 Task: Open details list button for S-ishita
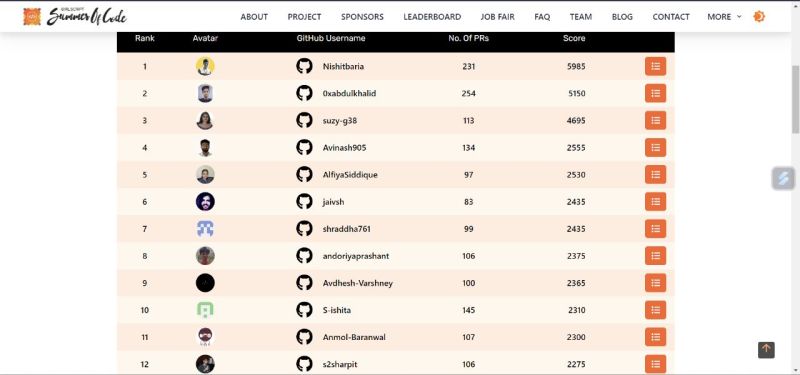click(655, 310)
